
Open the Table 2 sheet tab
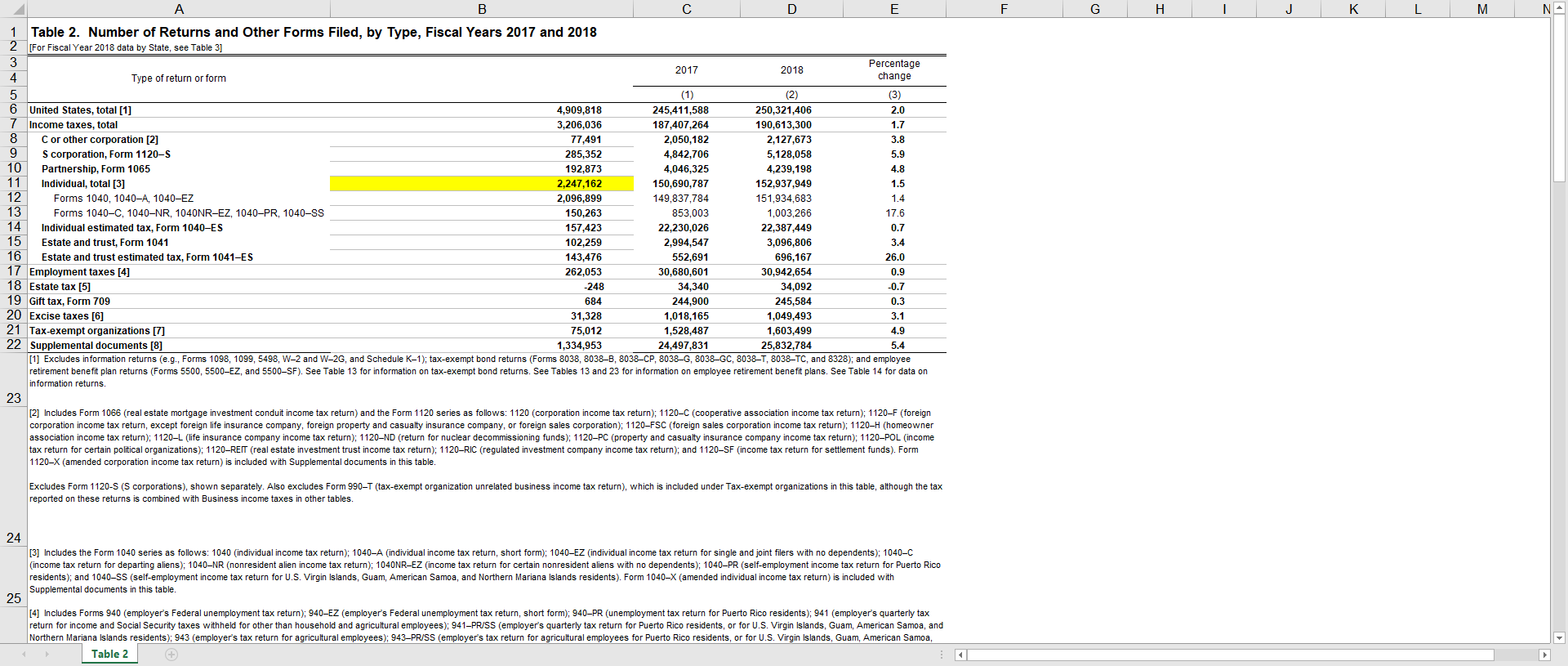point(109,655)
